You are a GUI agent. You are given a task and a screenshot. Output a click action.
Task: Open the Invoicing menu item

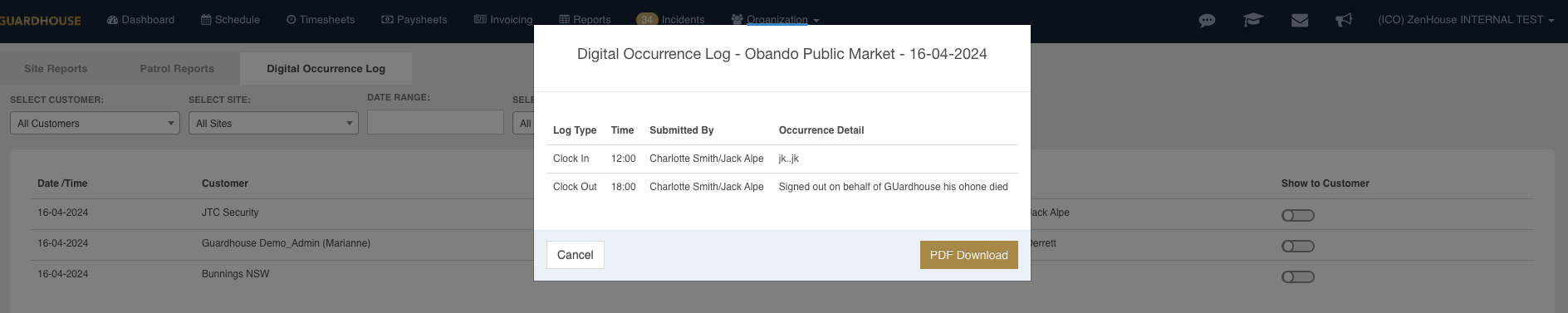[x=503, y=20]
